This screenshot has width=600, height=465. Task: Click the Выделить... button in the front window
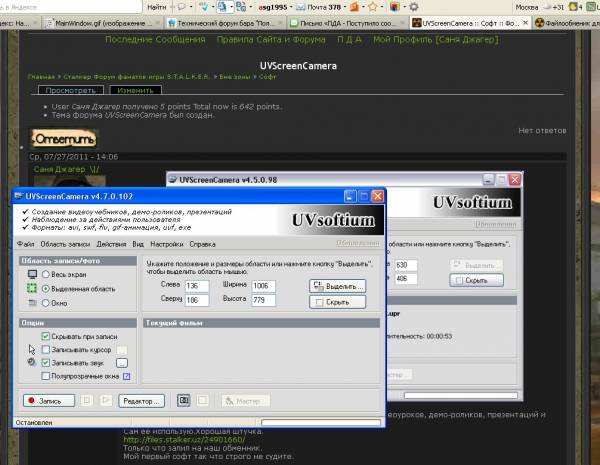pyautogui.click(x=338, y=286)
